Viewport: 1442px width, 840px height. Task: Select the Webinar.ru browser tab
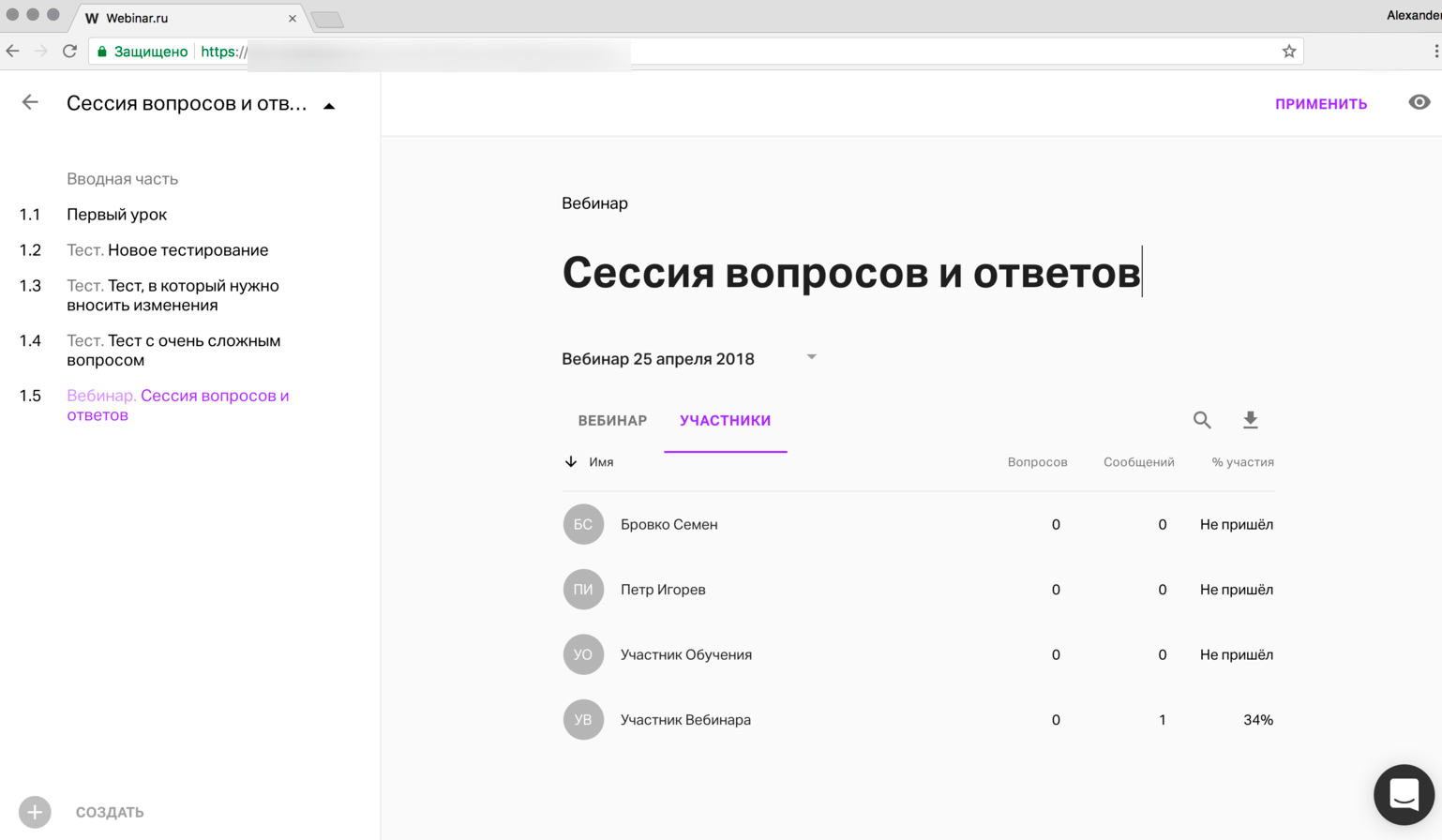click(x=188, y=18)
